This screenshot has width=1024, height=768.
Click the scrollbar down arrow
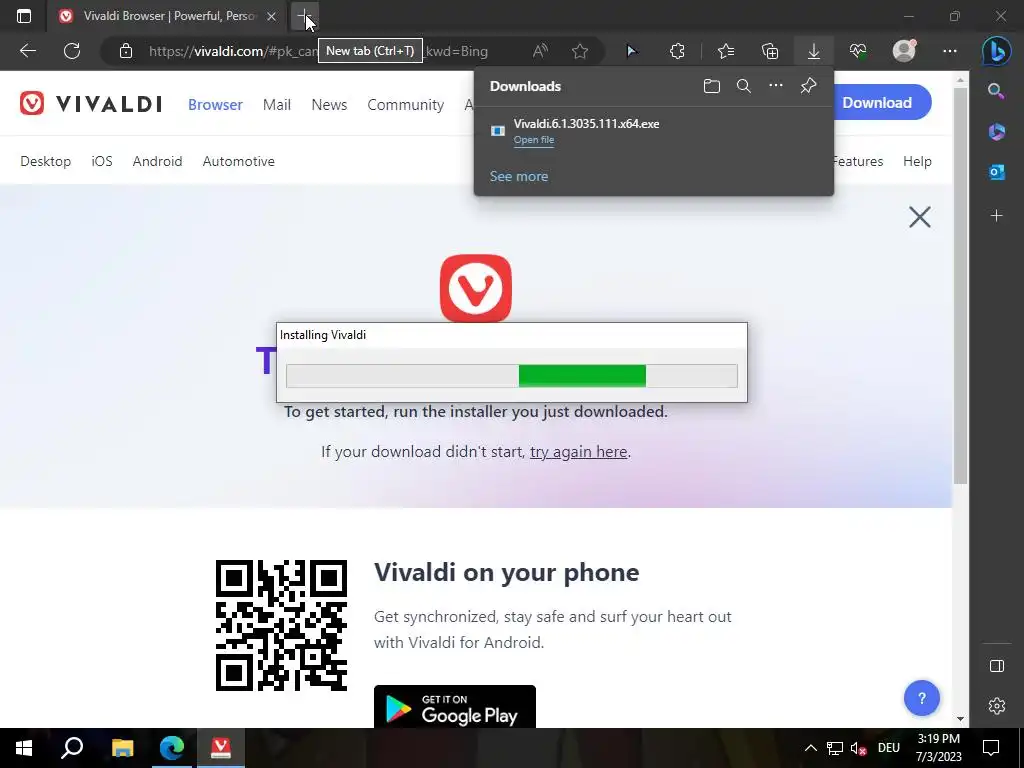[x=960, y=719]
